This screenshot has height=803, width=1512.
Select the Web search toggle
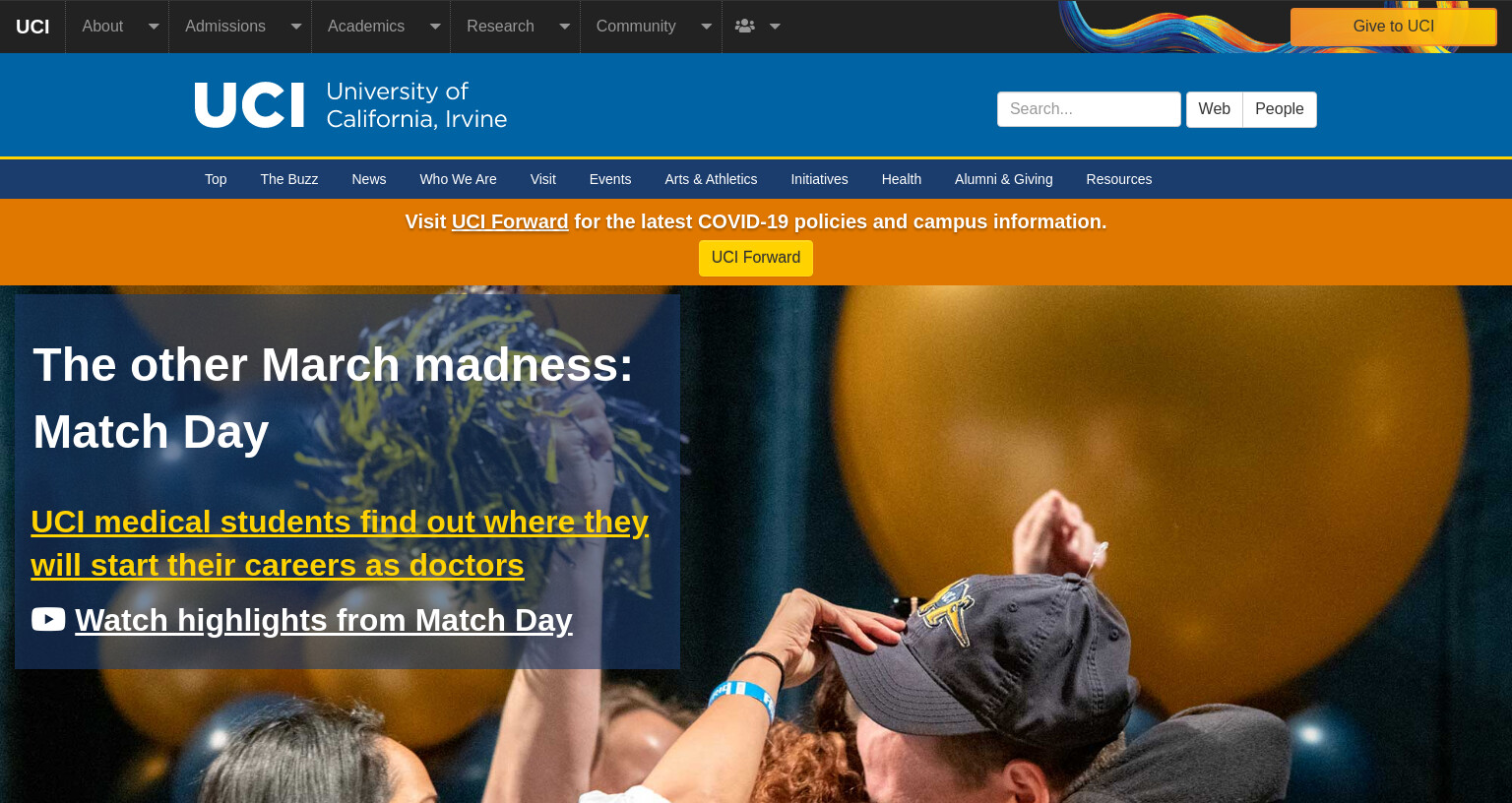[1214, 109]
